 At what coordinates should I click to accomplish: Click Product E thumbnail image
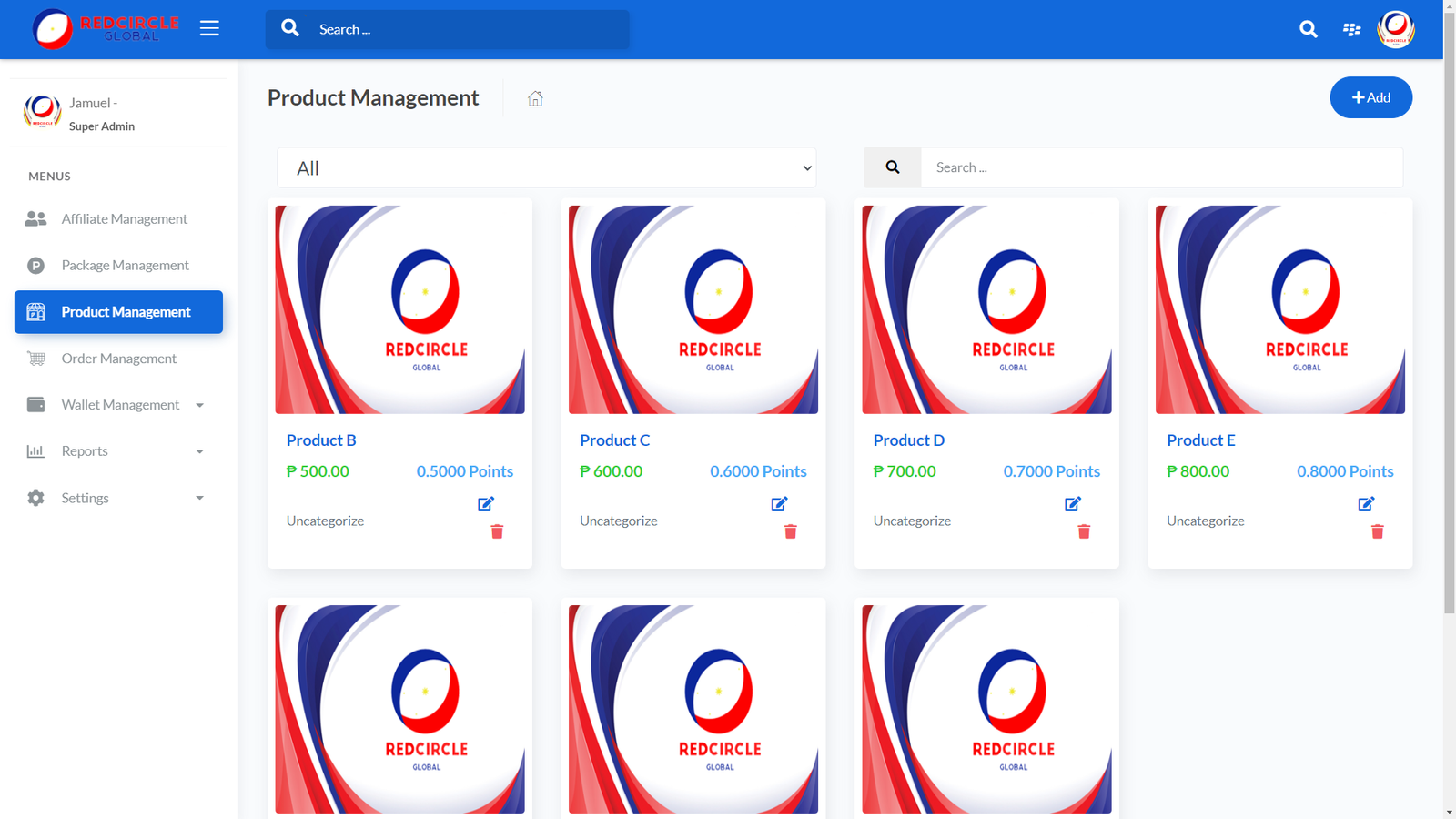coord(1280,309)
